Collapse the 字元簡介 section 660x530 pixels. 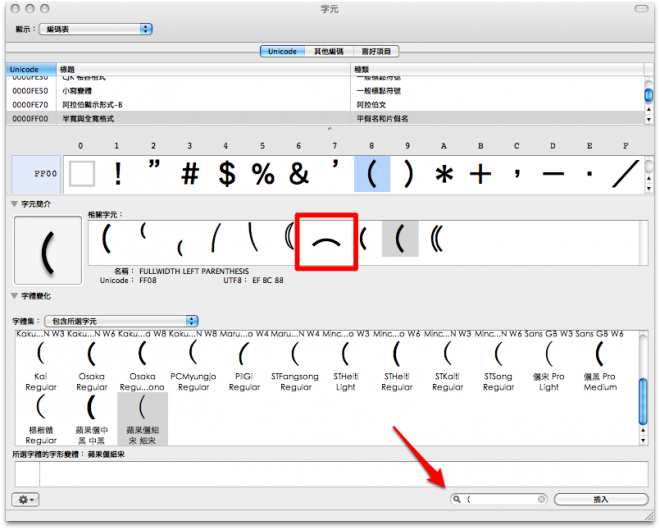click(x=14, y=204)
